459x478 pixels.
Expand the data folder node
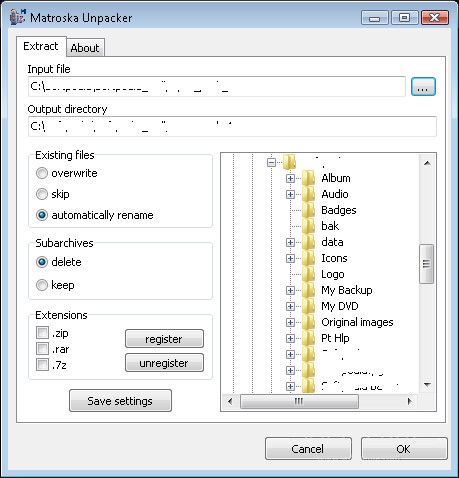coord(290,242)
